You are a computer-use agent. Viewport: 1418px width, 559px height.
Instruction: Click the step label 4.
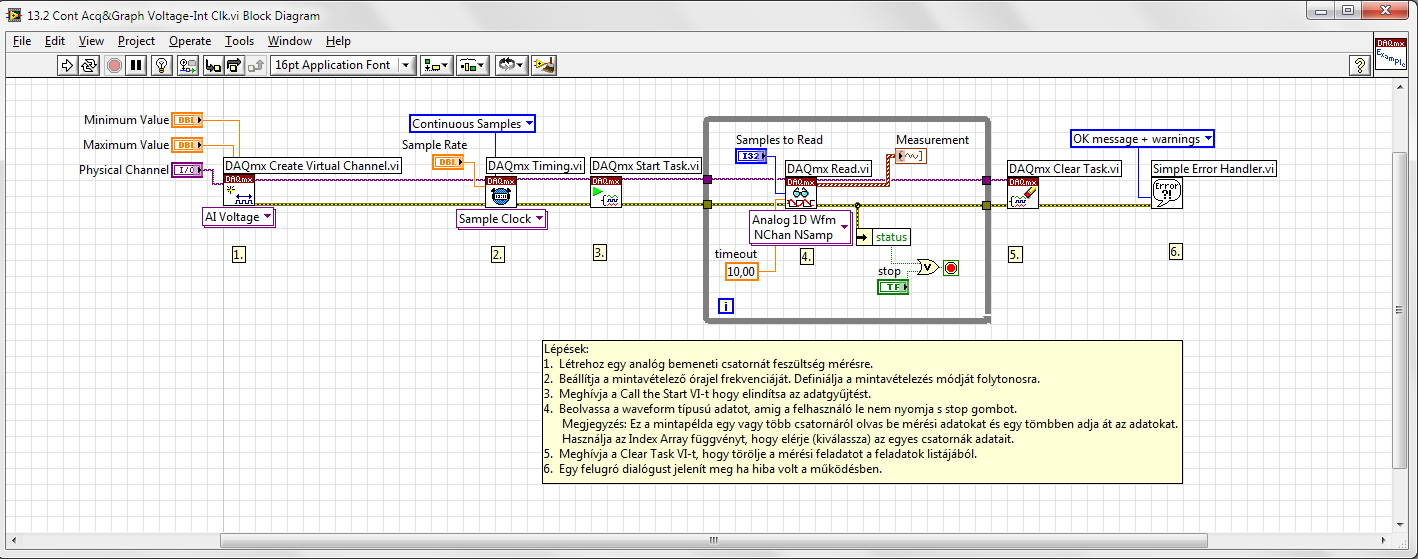click(x=806, y=256)
